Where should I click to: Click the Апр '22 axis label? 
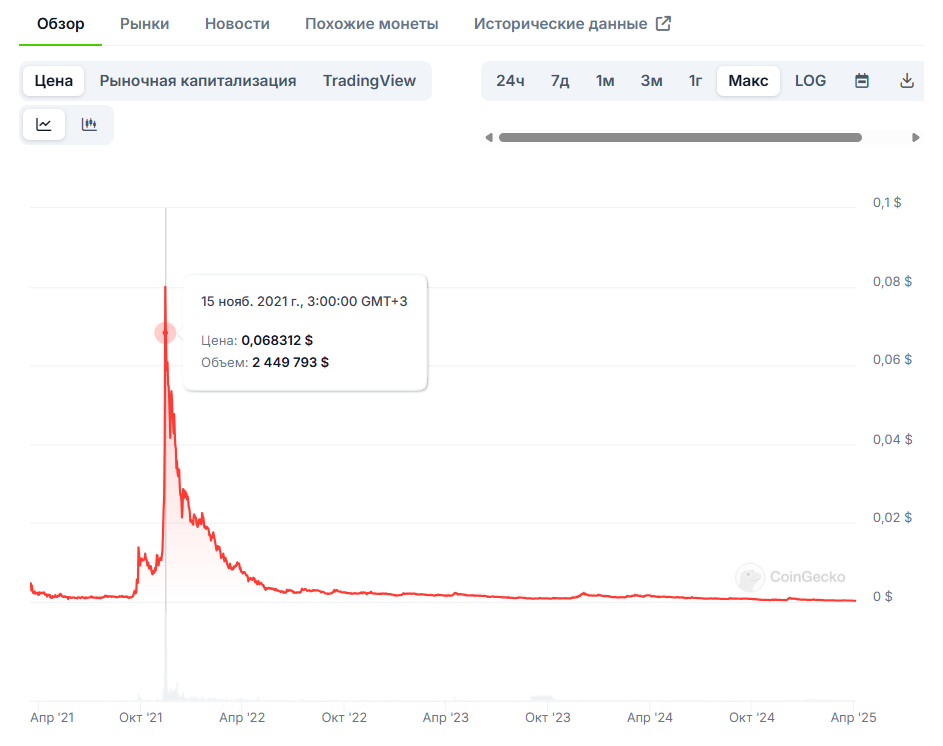(242, 717)
